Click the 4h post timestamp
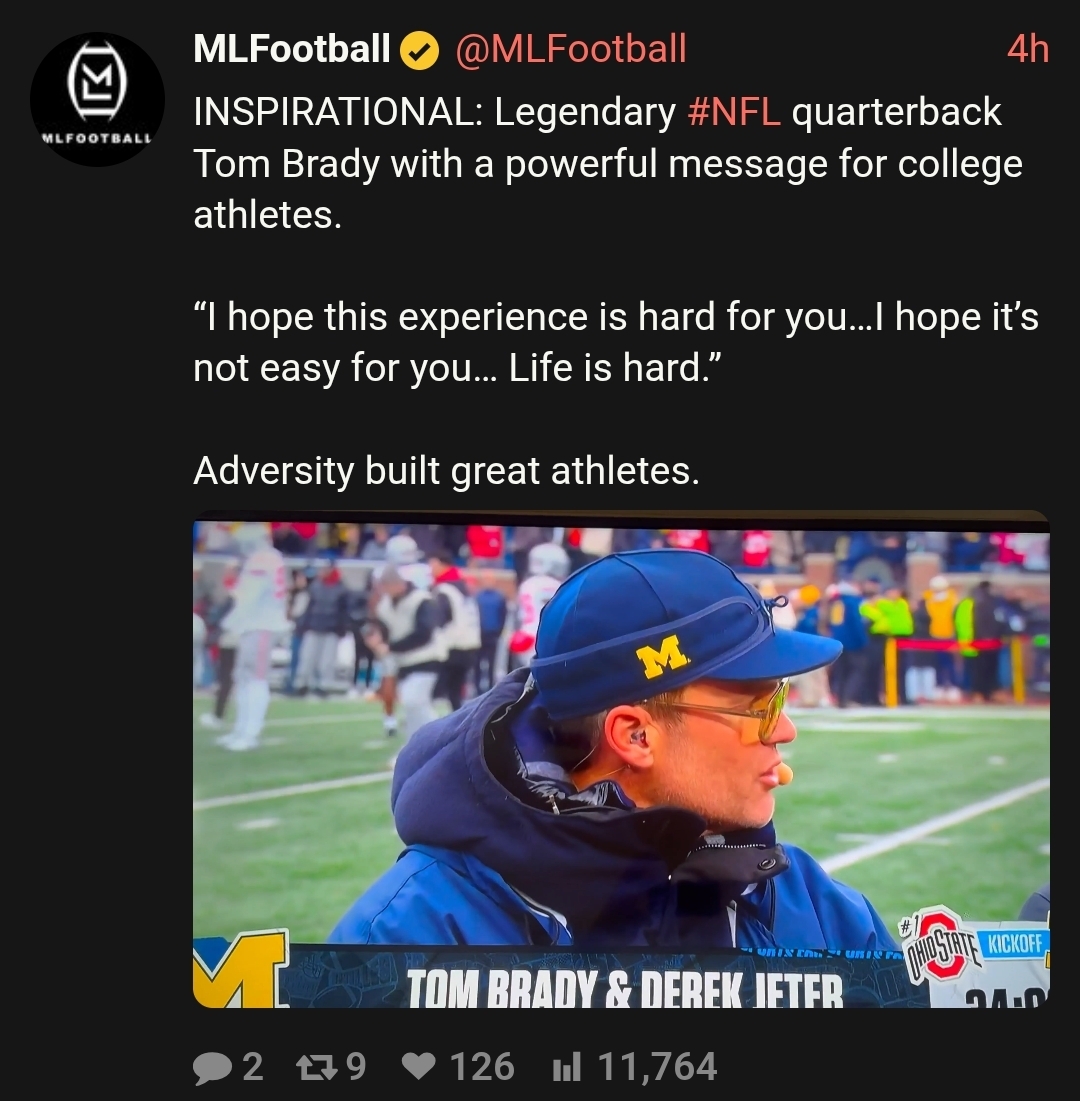1080x1101 pixels. 1027,49
